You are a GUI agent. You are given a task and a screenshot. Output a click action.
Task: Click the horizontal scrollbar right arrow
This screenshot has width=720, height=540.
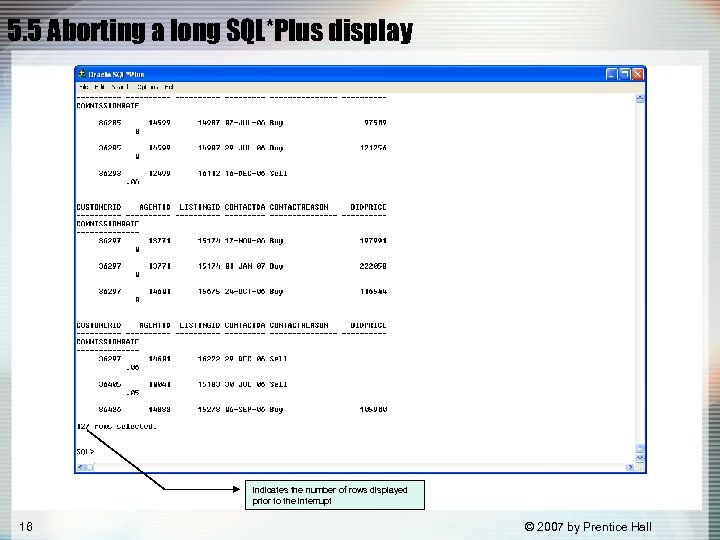pyautogui.click(x=630, y=467)
